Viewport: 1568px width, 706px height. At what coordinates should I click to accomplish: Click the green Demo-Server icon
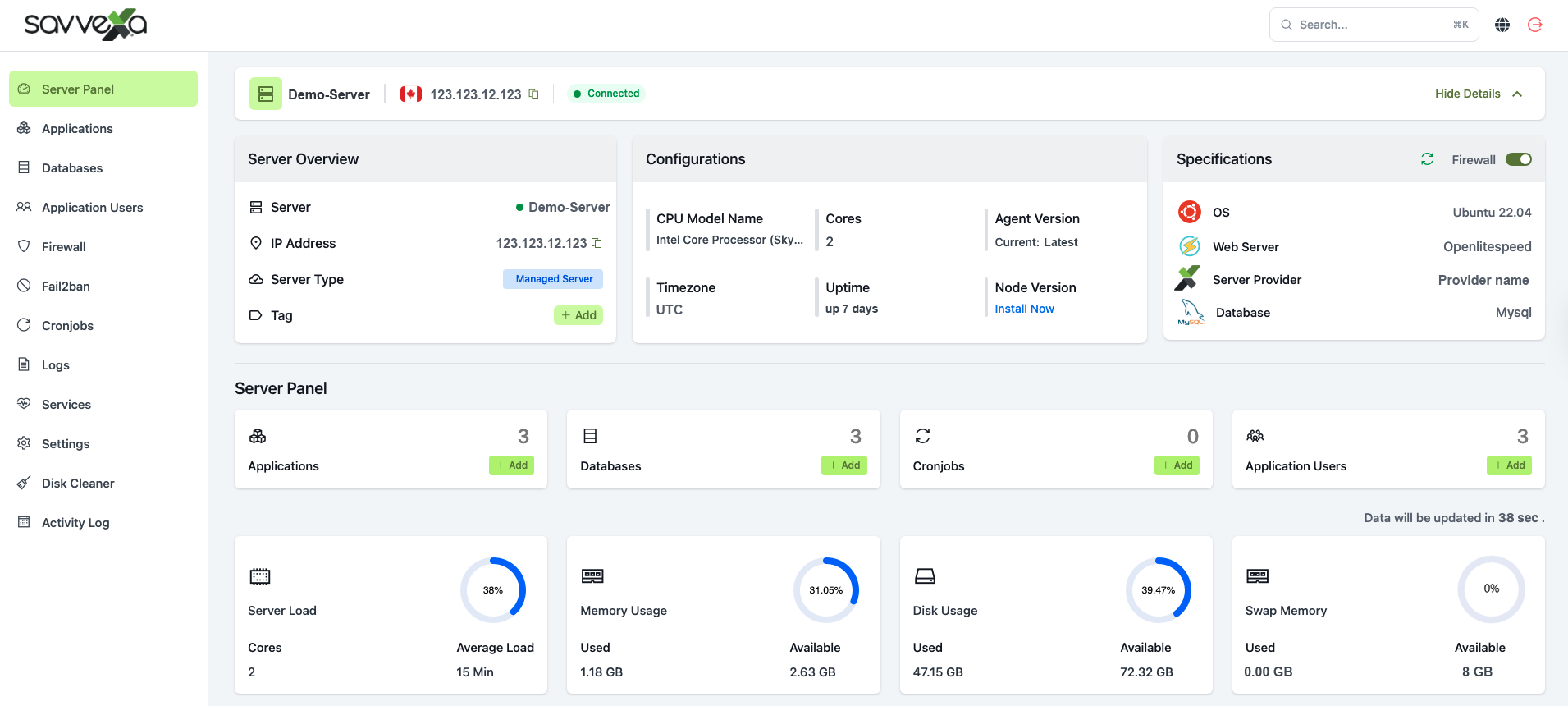[266, 94]
